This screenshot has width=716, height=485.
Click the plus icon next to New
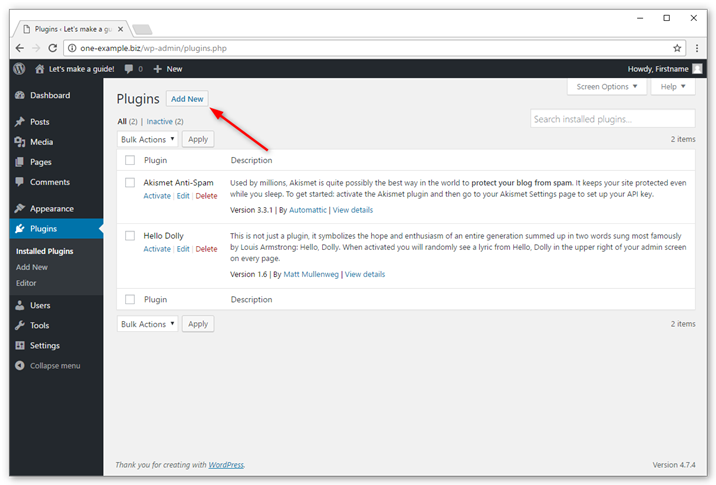[x=158, y=69]
